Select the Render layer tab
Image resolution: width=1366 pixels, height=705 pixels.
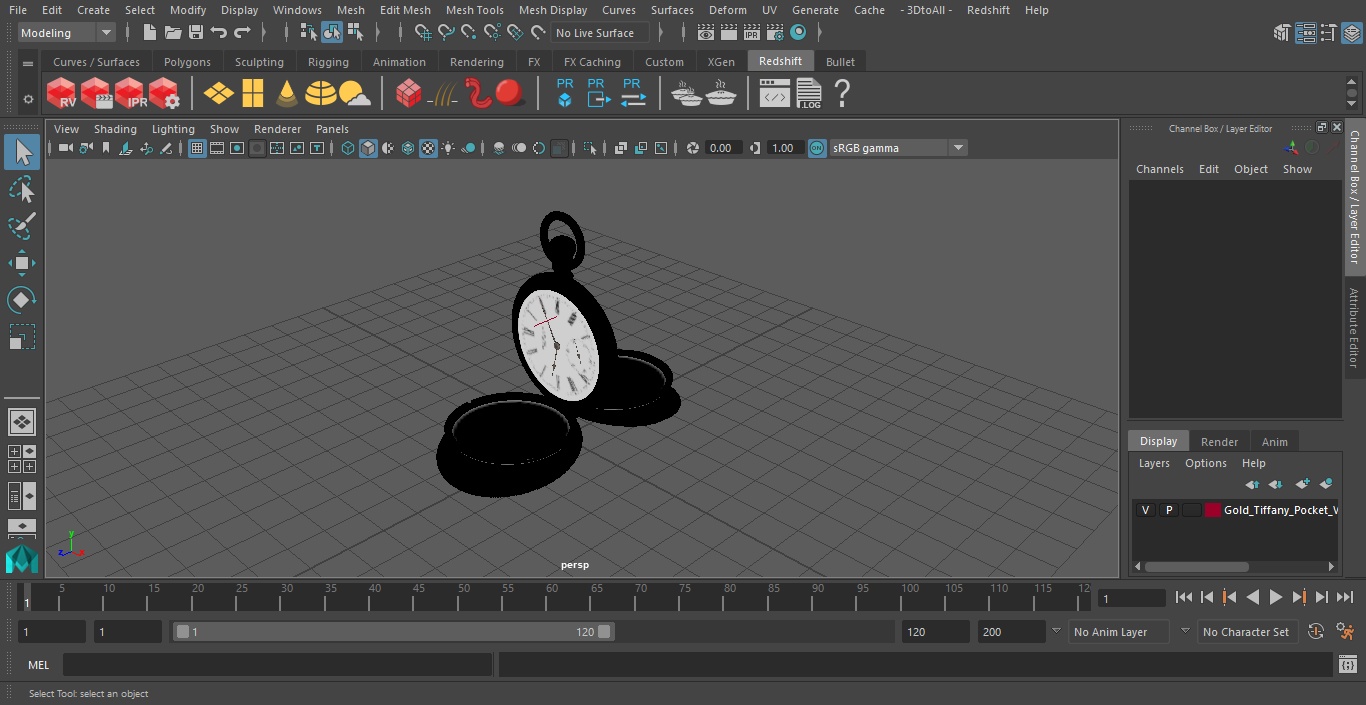click(1219, 442)
